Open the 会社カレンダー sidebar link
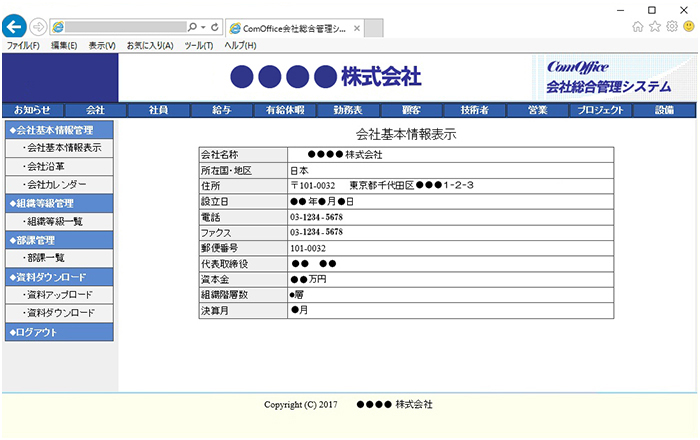The width and height of the screenshot is (700, 440). (x=57, y=185)
